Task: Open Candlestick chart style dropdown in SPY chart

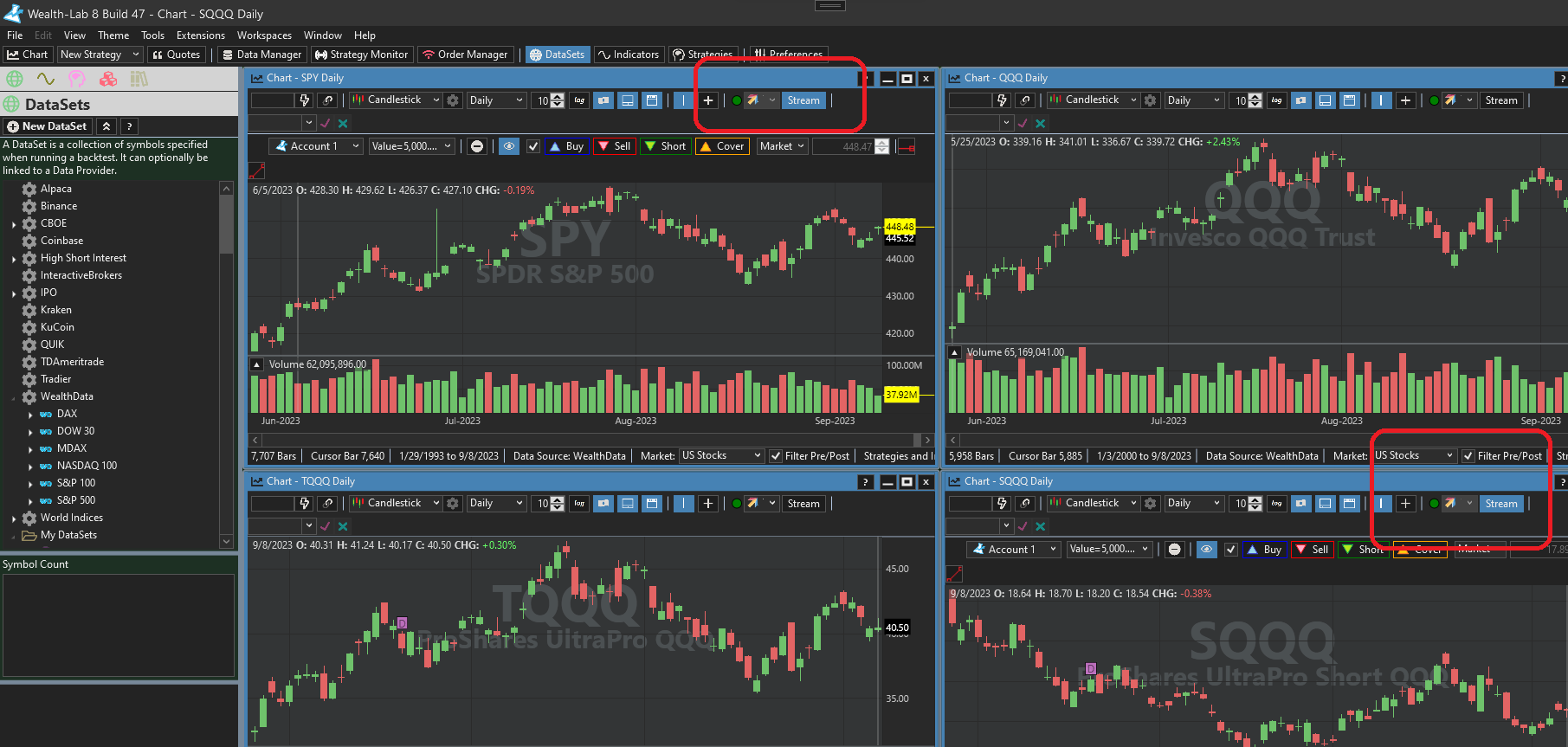Action: (396, 100)
